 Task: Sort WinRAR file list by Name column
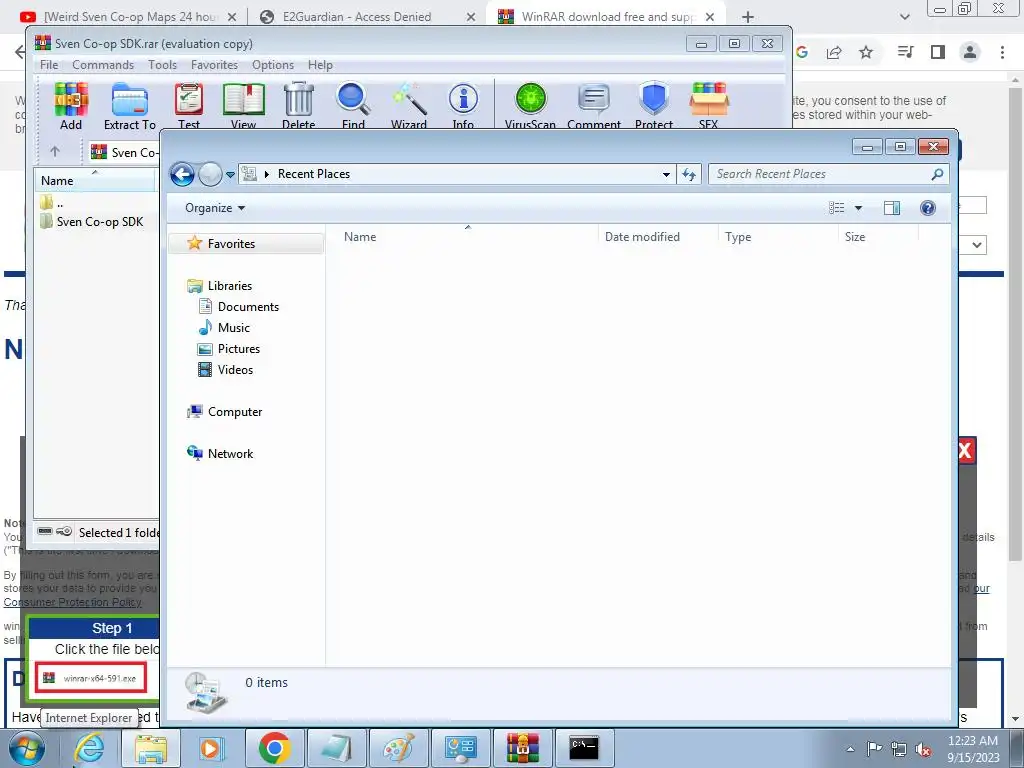(95, 180)
